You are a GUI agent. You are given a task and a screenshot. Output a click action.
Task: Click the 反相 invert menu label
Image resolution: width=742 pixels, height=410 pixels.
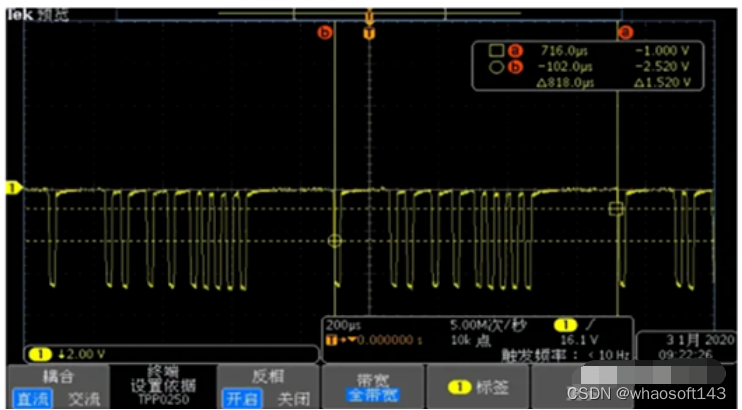(x=268, y=376)
